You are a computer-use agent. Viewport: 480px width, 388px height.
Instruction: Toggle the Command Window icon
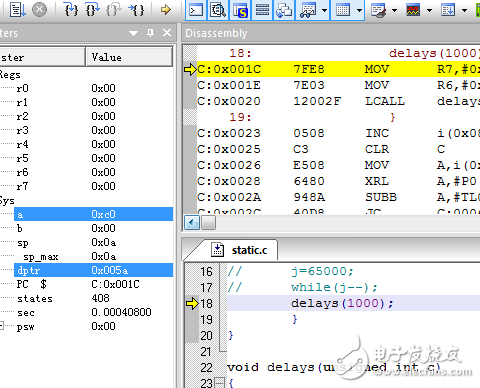point(196,10)
